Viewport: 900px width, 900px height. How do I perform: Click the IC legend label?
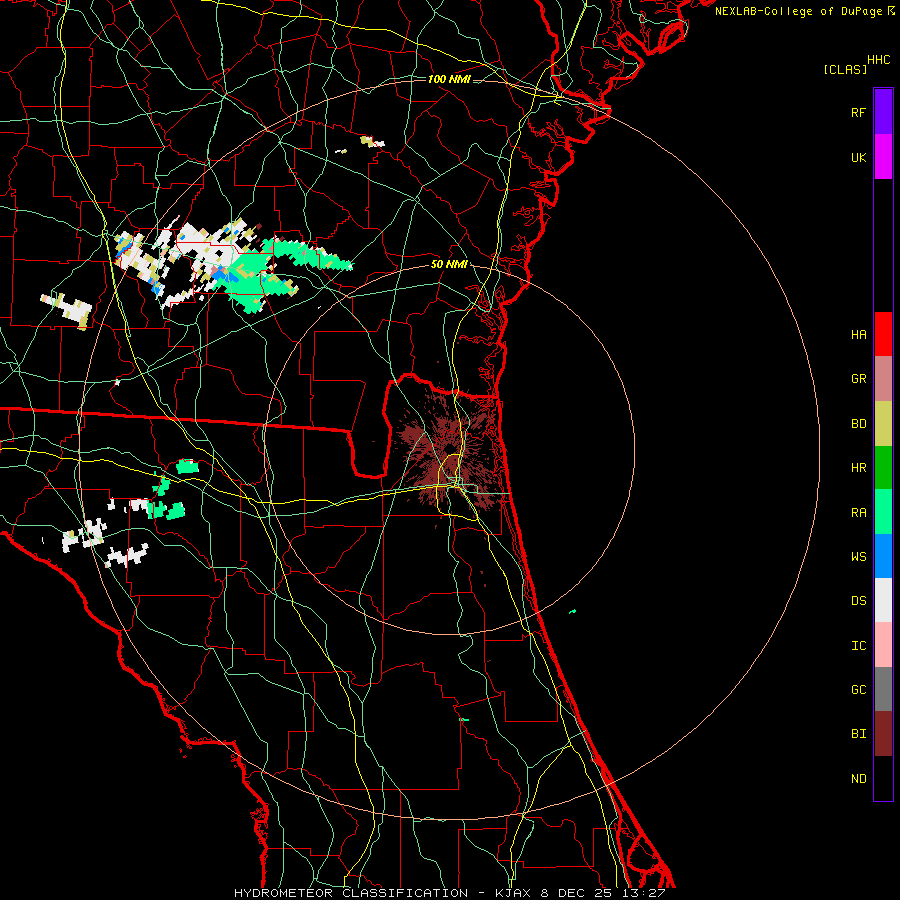point(858,646)
